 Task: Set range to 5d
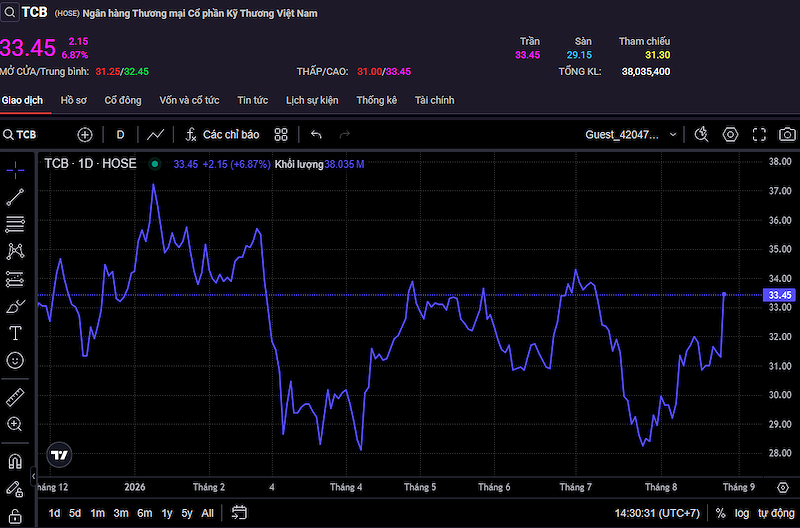click(75, 513)
